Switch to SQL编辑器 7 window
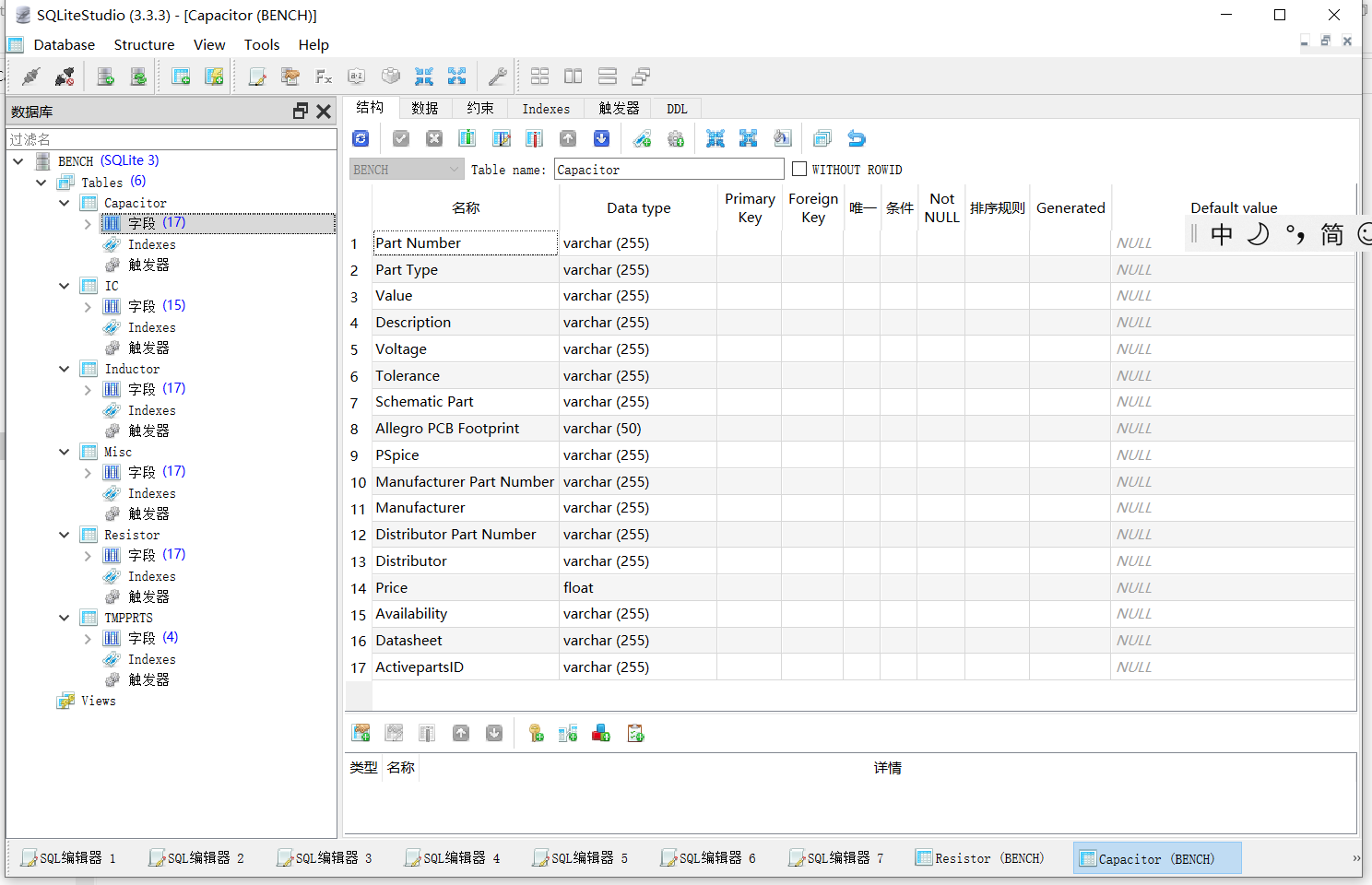 click(836, 857)
